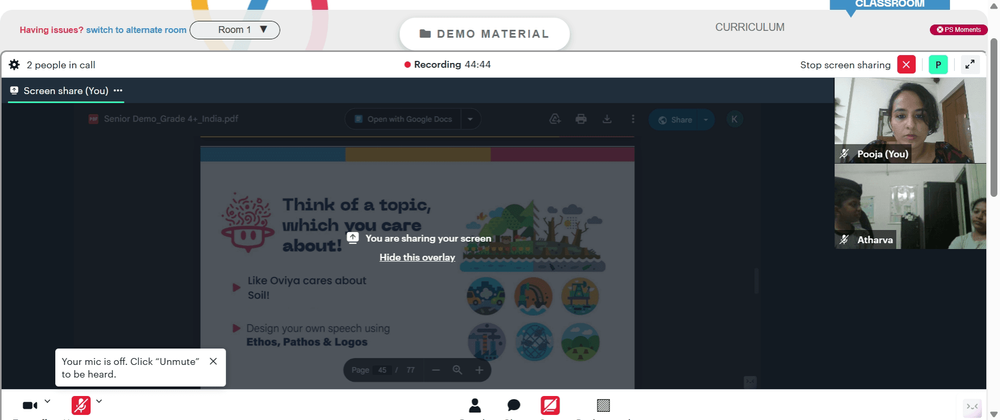Open the people participants icon
Screen dimensions: 1000x420
point(474,405)
